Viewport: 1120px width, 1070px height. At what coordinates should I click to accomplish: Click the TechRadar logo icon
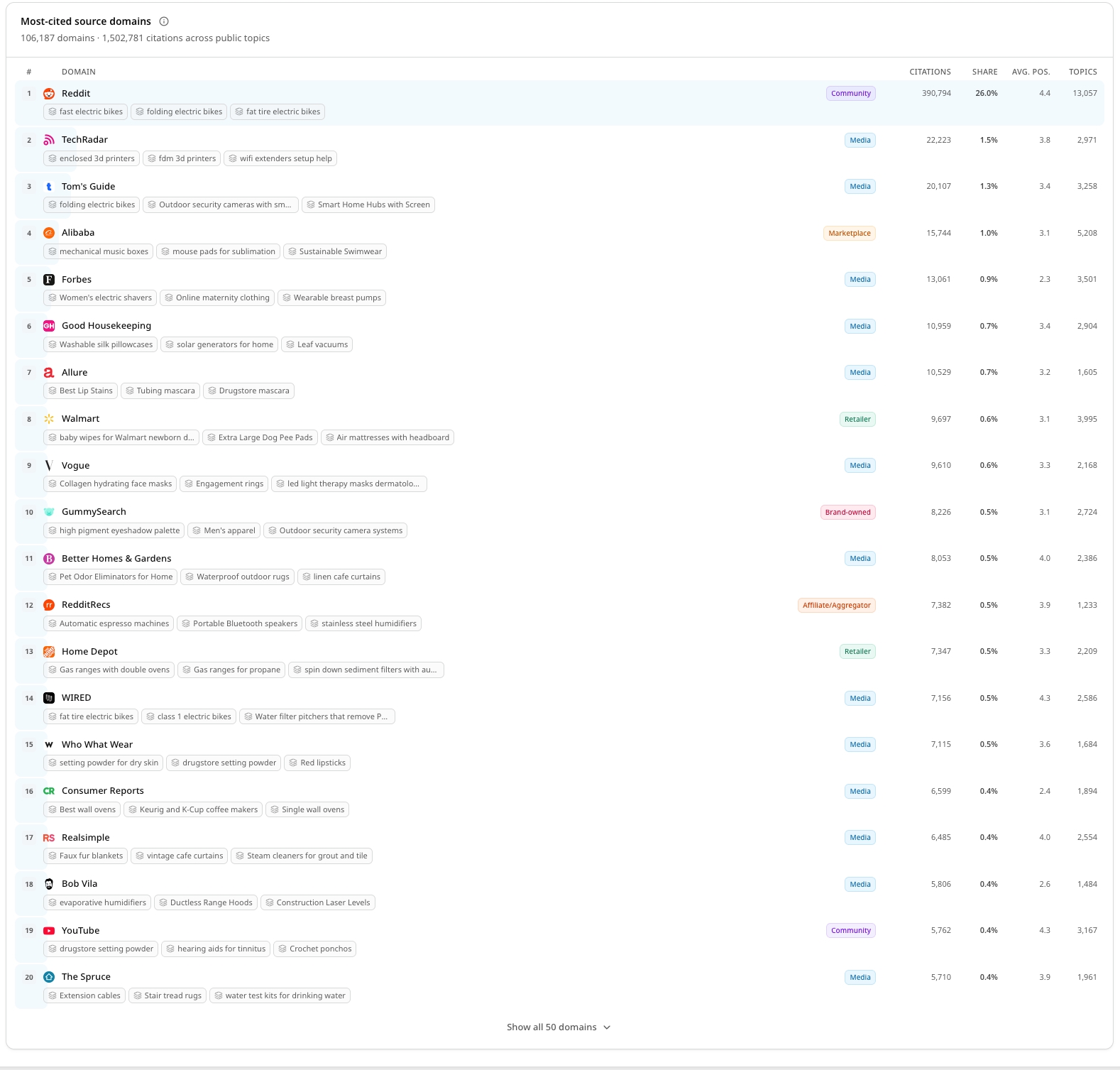tap(49, 140)
